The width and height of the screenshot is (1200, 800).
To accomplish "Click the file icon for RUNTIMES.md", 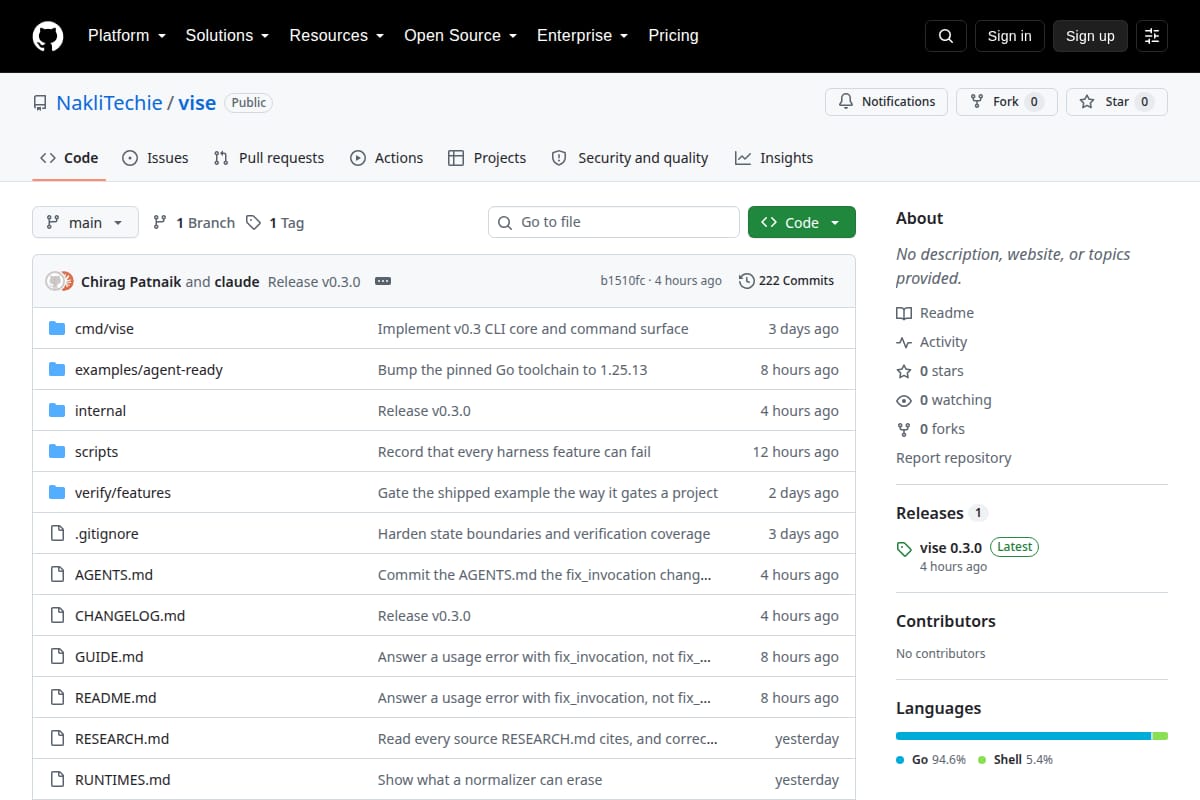I will point(57,780).
